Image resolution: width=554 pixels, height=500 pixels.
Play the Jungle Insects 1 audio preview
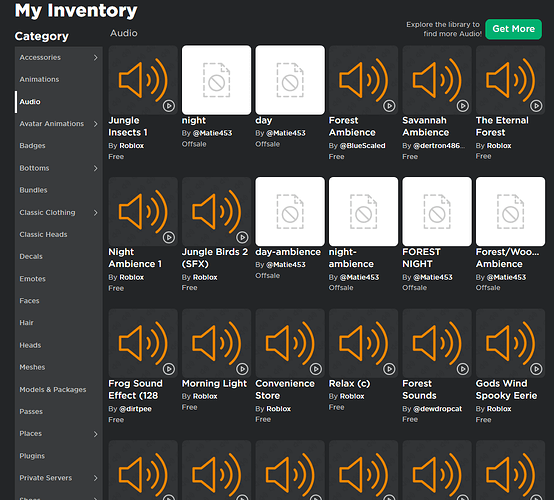pyautogui.click(x=169, y=106)
